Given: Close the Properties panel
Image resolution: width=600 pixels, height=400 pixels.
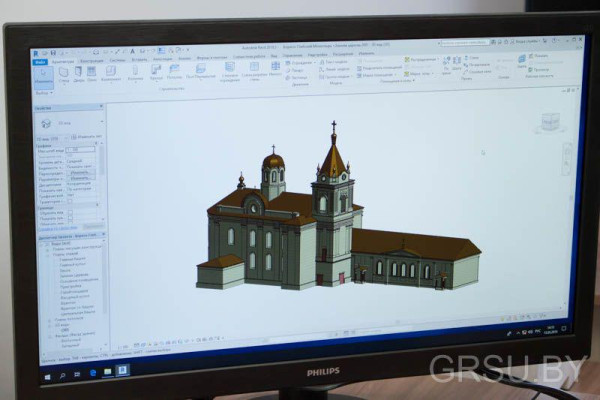Looking at the screenshot, I should pyautogui.click(x=101, y=106).
